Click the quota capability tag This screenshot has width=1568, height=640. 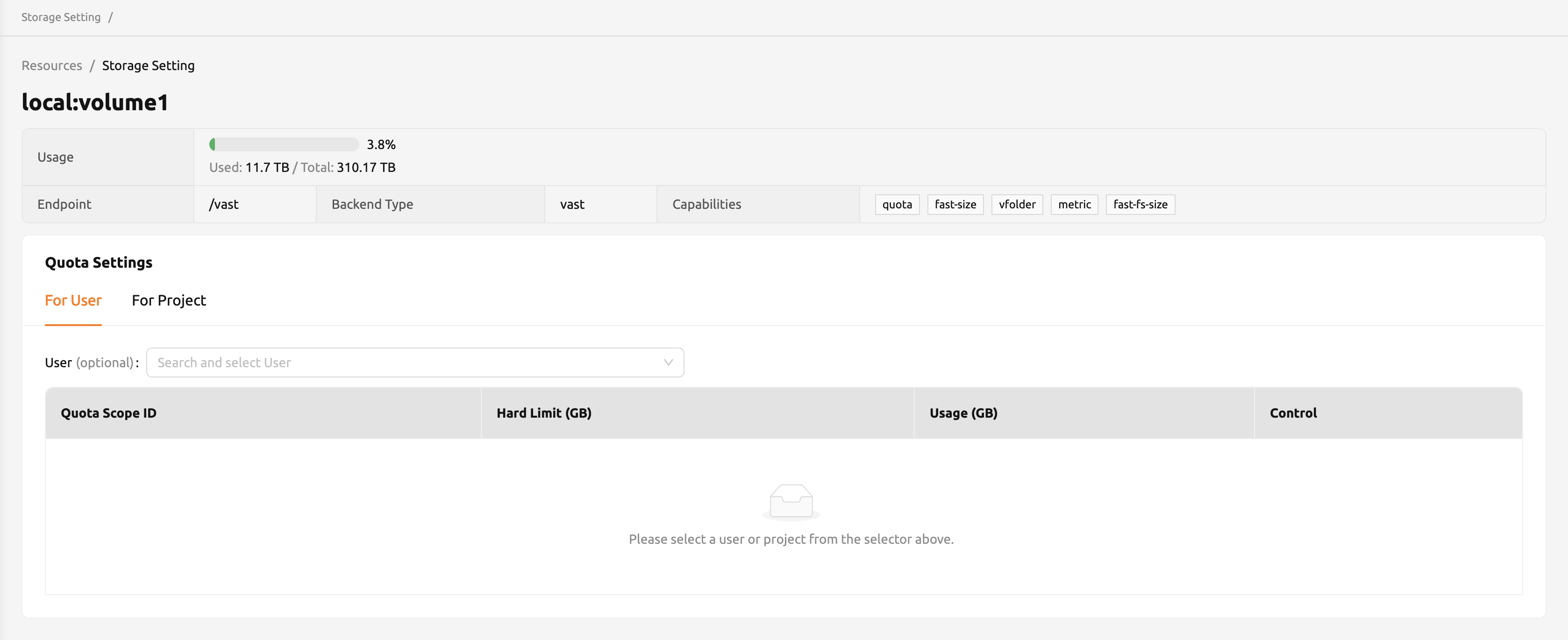(897, 205)
